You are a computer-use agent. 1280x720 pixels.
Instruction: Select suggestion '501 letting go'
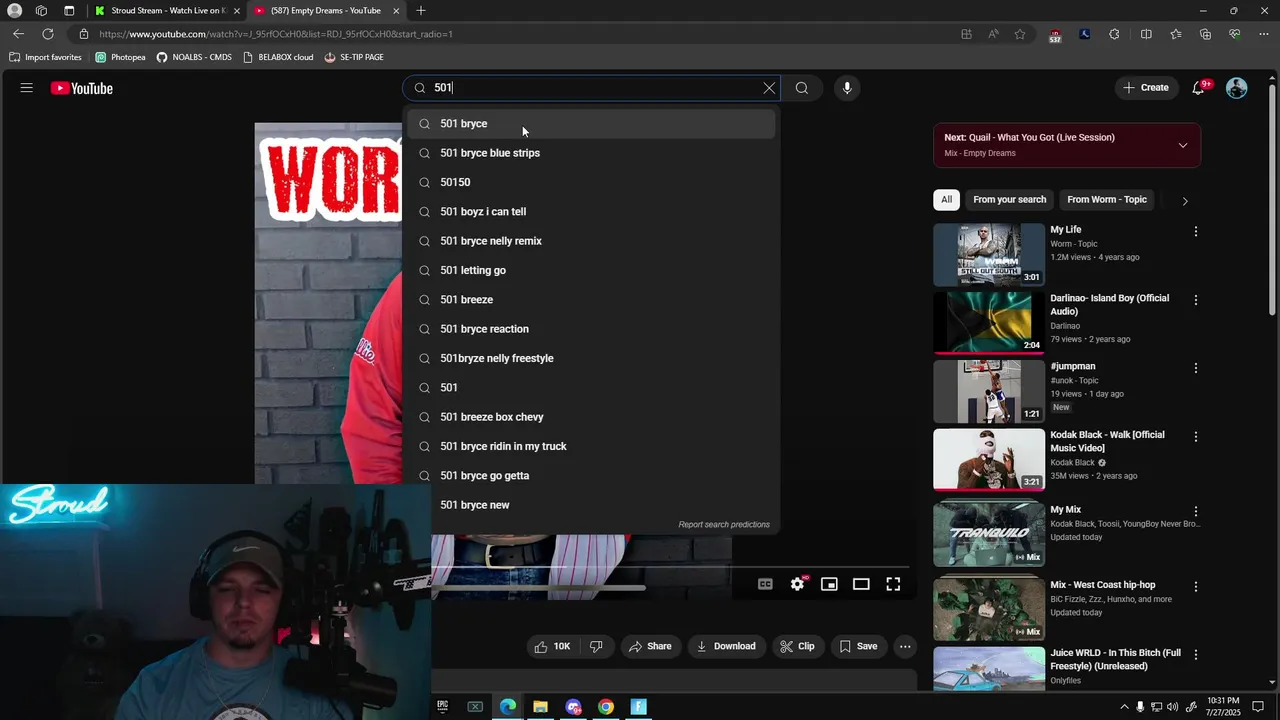(591, 270)
